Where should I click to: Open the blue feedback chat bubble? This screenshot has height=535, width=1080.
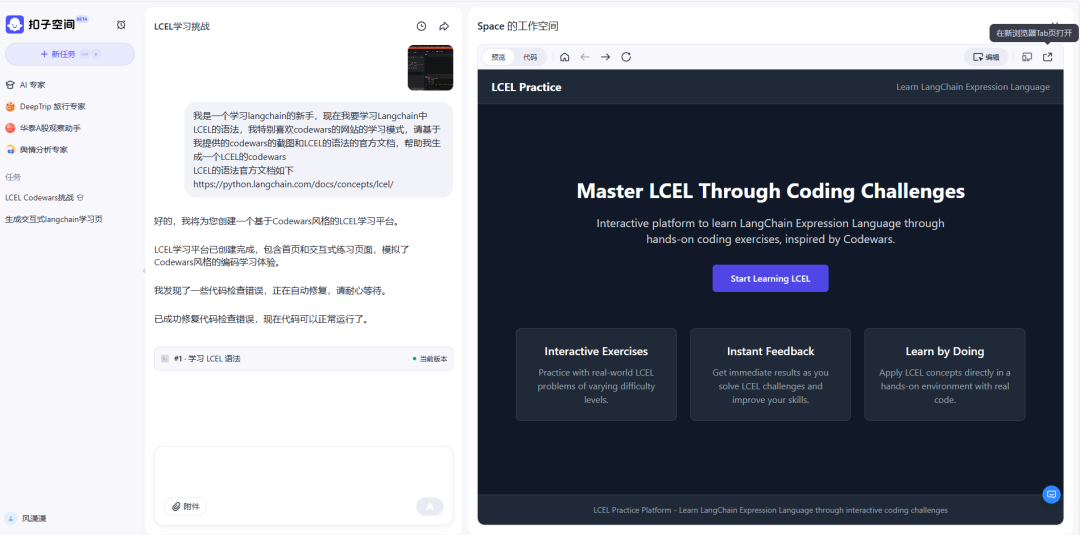[x=1051, y=494]
